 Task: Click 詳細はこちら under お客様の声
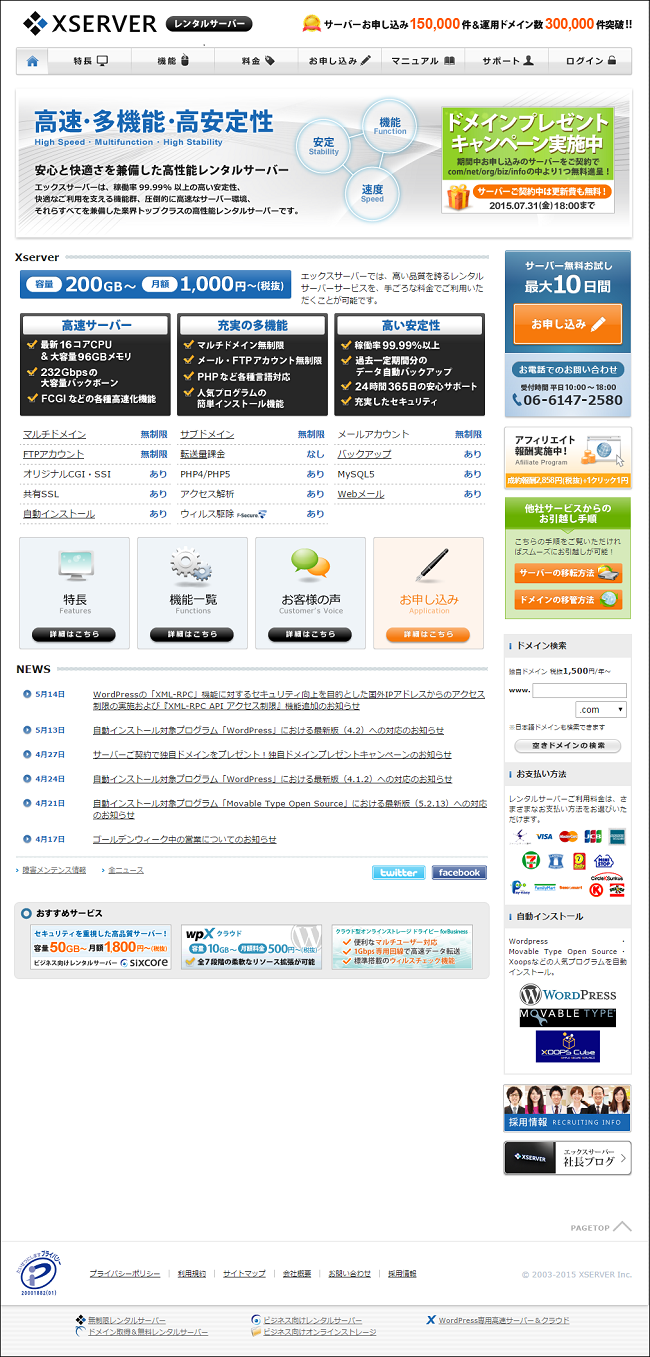click(310, 635)
